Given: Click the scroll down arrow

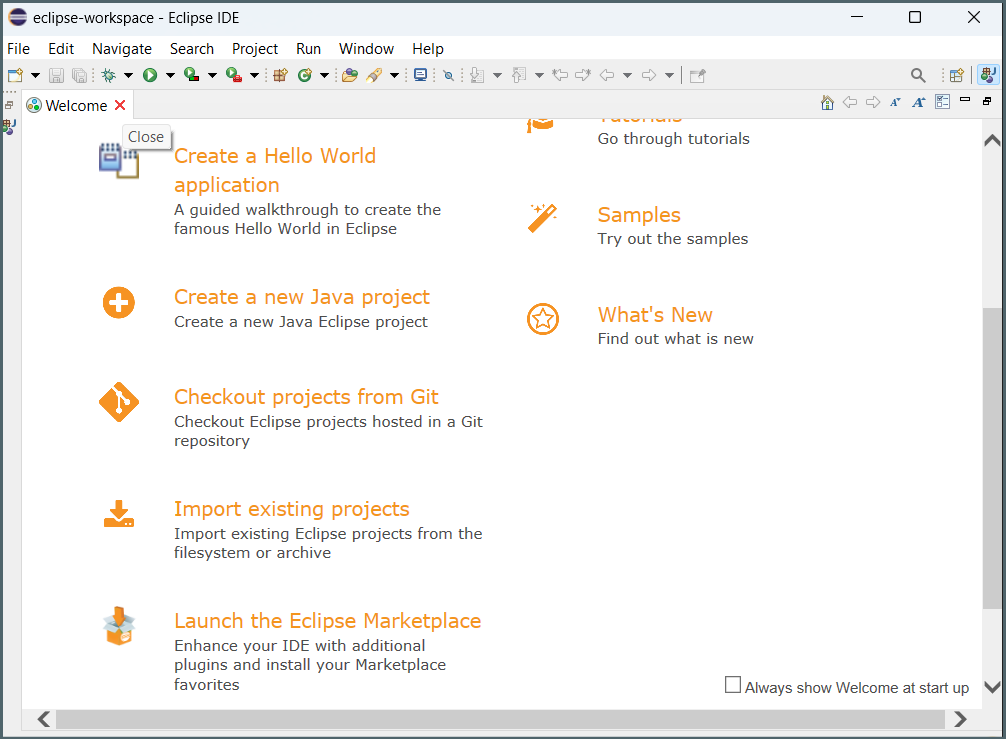Looking at the screenshot, I should (992, 687).
